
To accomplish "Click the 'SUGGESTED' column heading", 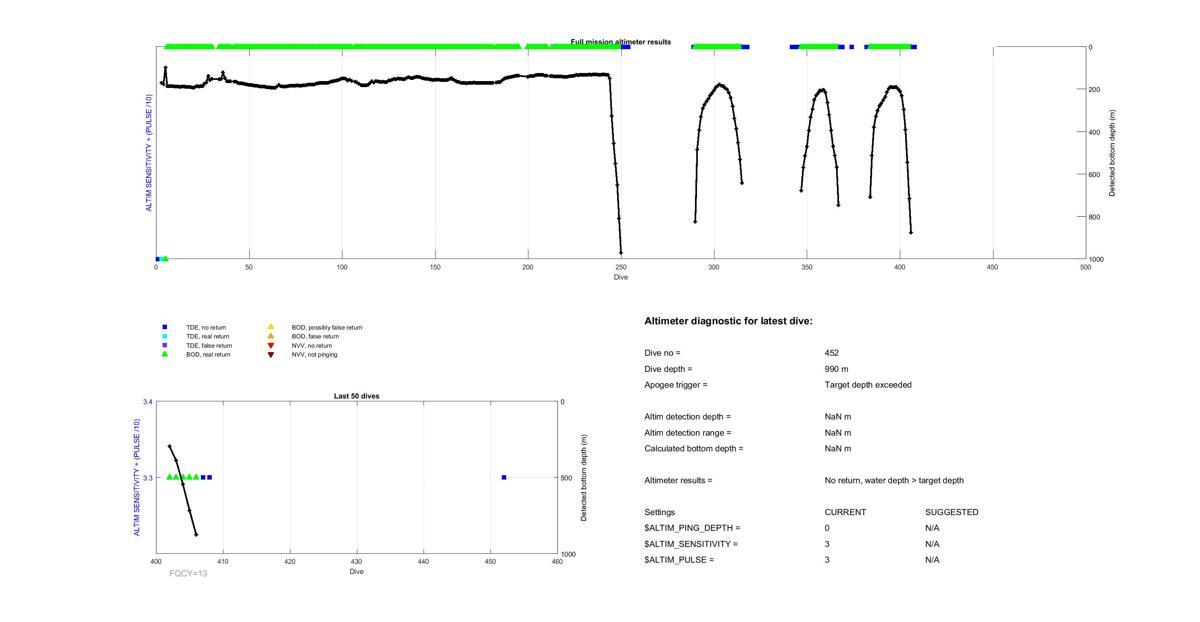I will point(952,512).
